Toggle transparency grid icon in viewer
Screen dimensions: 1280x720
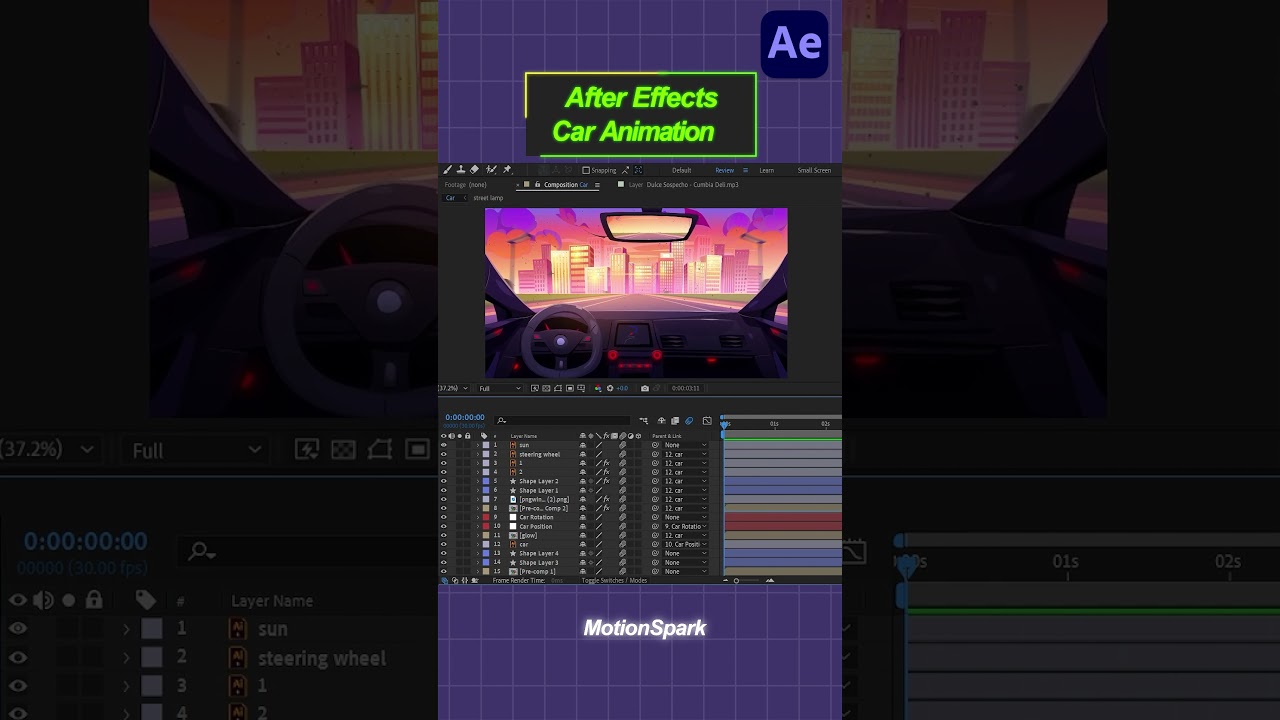coord(546,388)
